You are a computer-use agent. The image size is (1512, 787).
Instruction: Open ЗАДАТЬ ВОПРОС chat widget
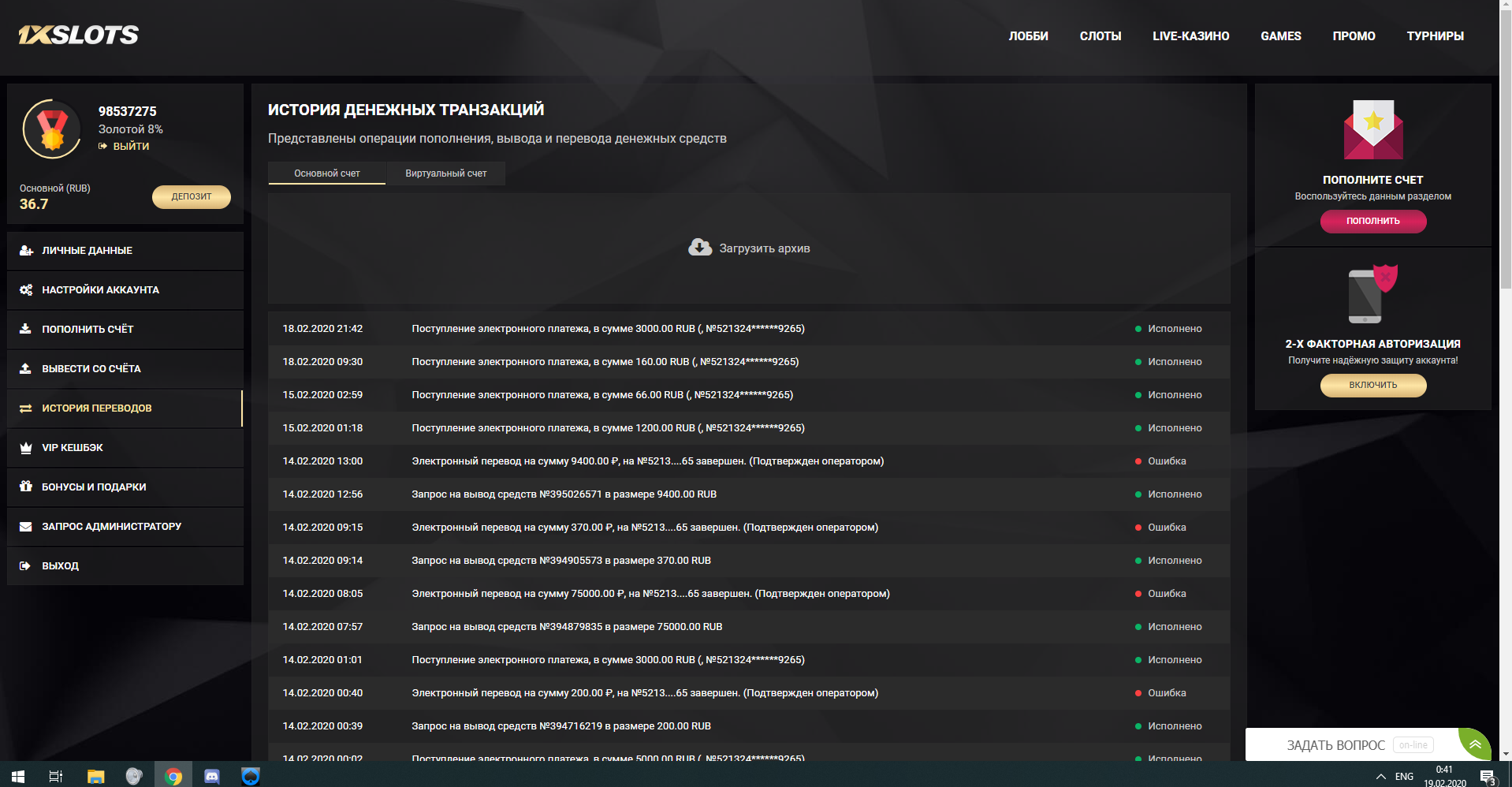point(1335,745)
